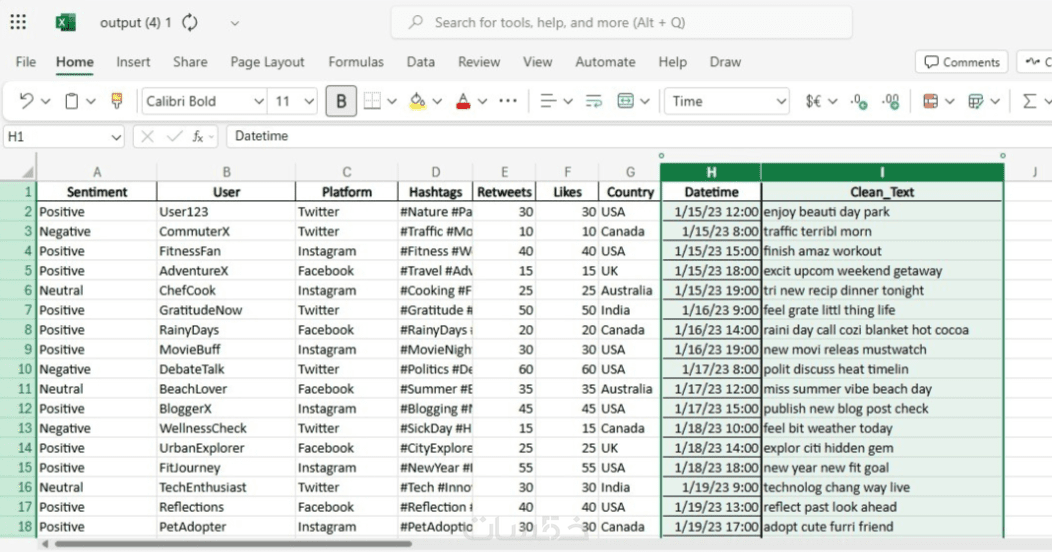This screenshot has height=552, width=1052.
Task: Switch to the Formulas tab
Action: 356,62
